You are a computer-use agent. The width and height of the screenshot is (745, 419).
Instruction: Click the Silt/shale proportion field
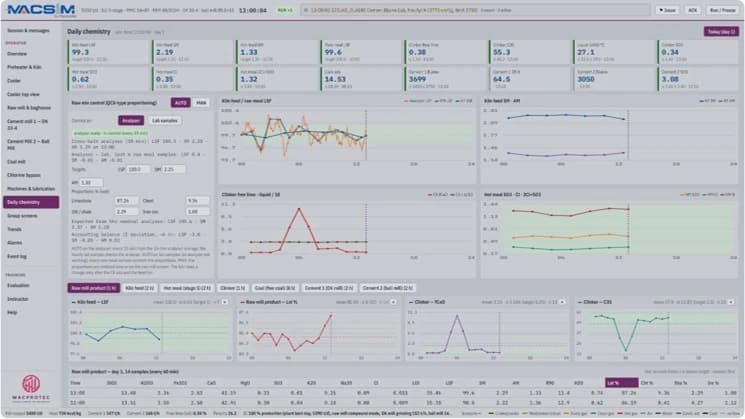click(x=126, y=212)
